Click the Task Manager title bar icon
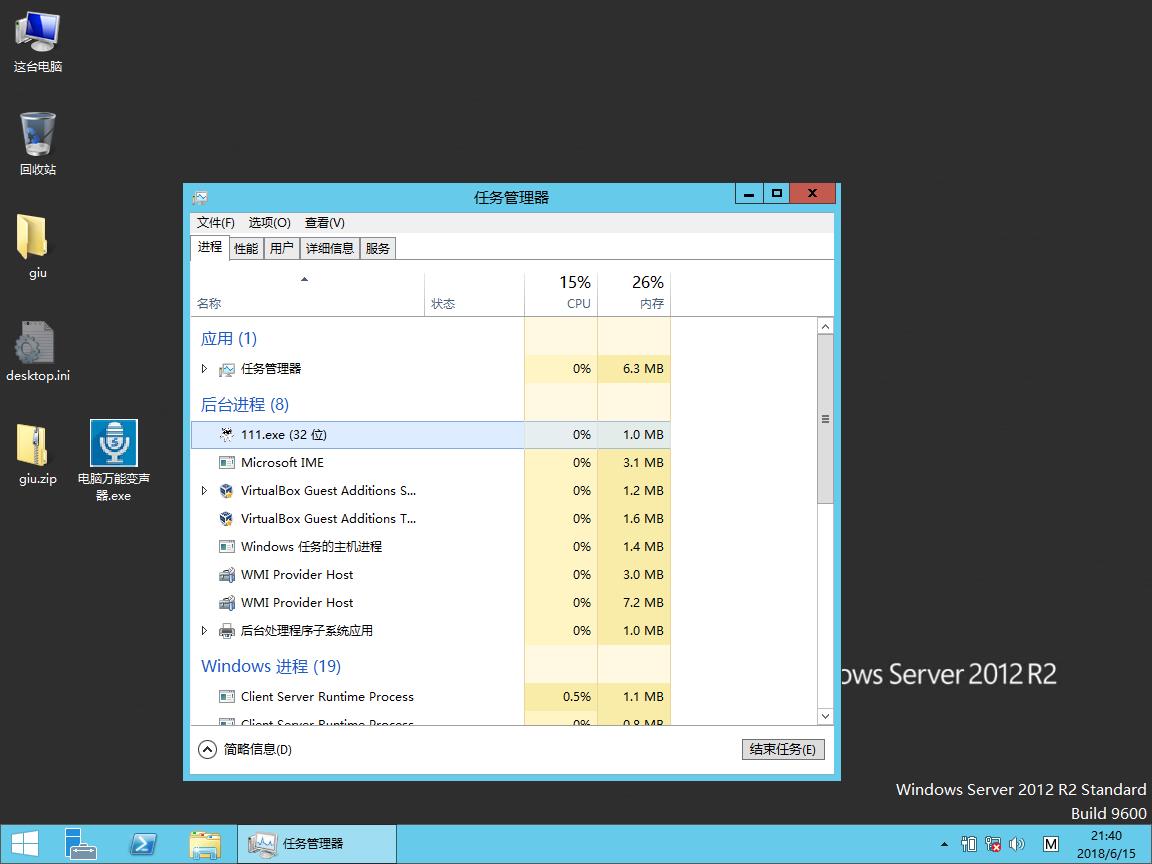The width and height of the screenshot is (1152, 864). (200, 198)
